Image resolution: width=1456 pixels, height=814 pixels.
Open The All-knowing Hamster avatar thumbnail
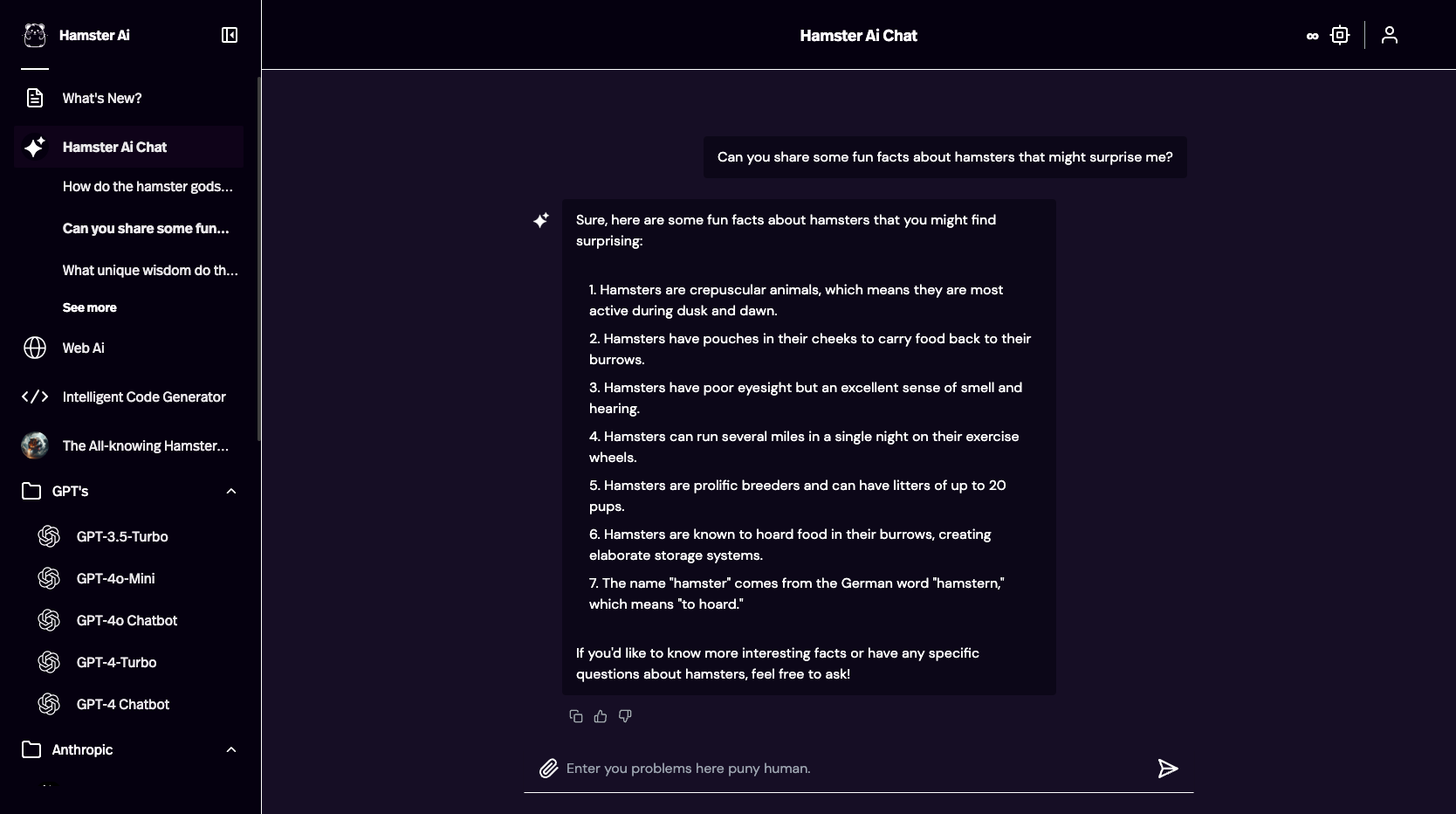(34, 445)
